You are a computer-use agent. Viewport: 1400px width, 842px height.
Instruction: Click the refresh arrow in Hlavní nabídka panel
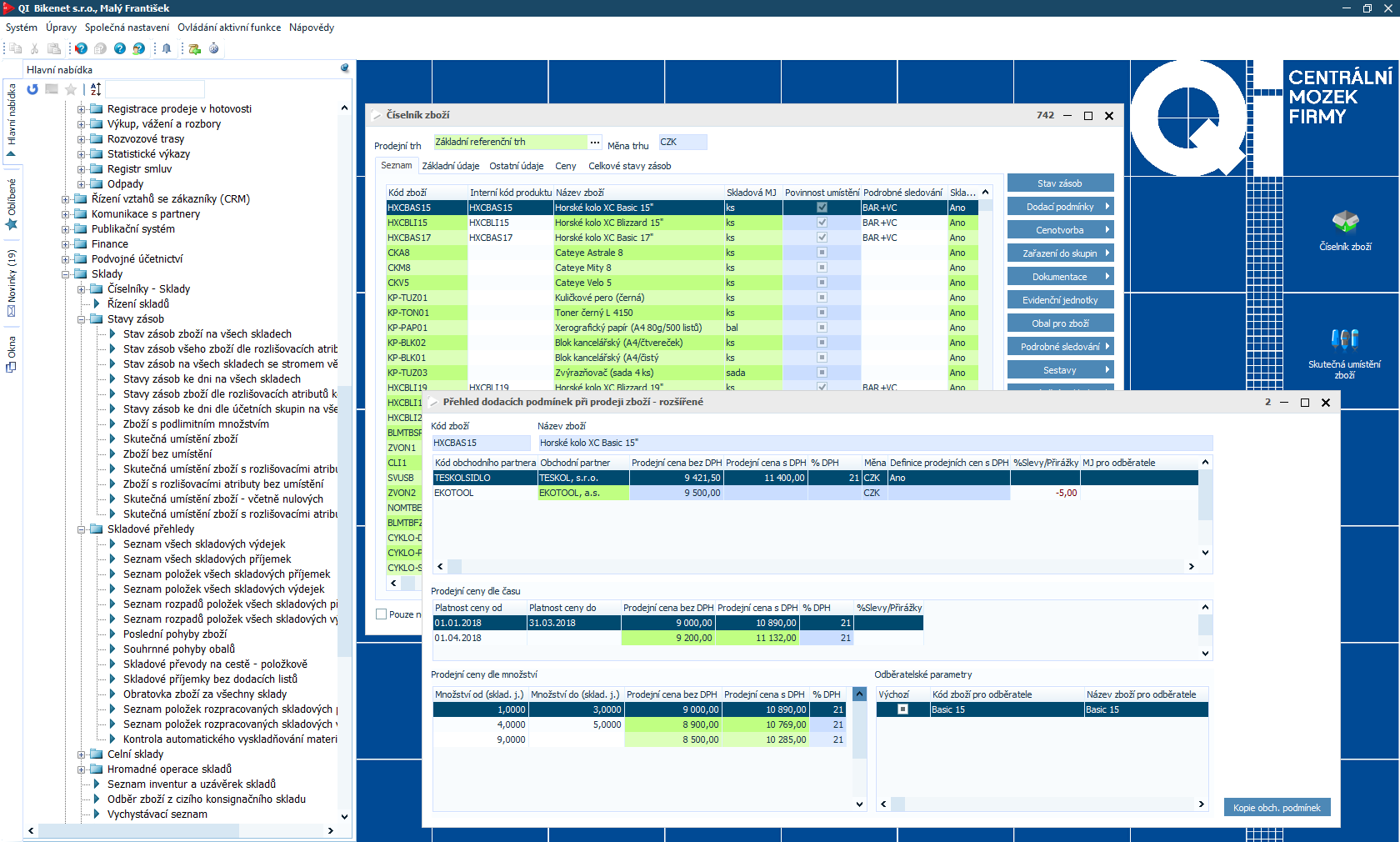tap(32, 89)
